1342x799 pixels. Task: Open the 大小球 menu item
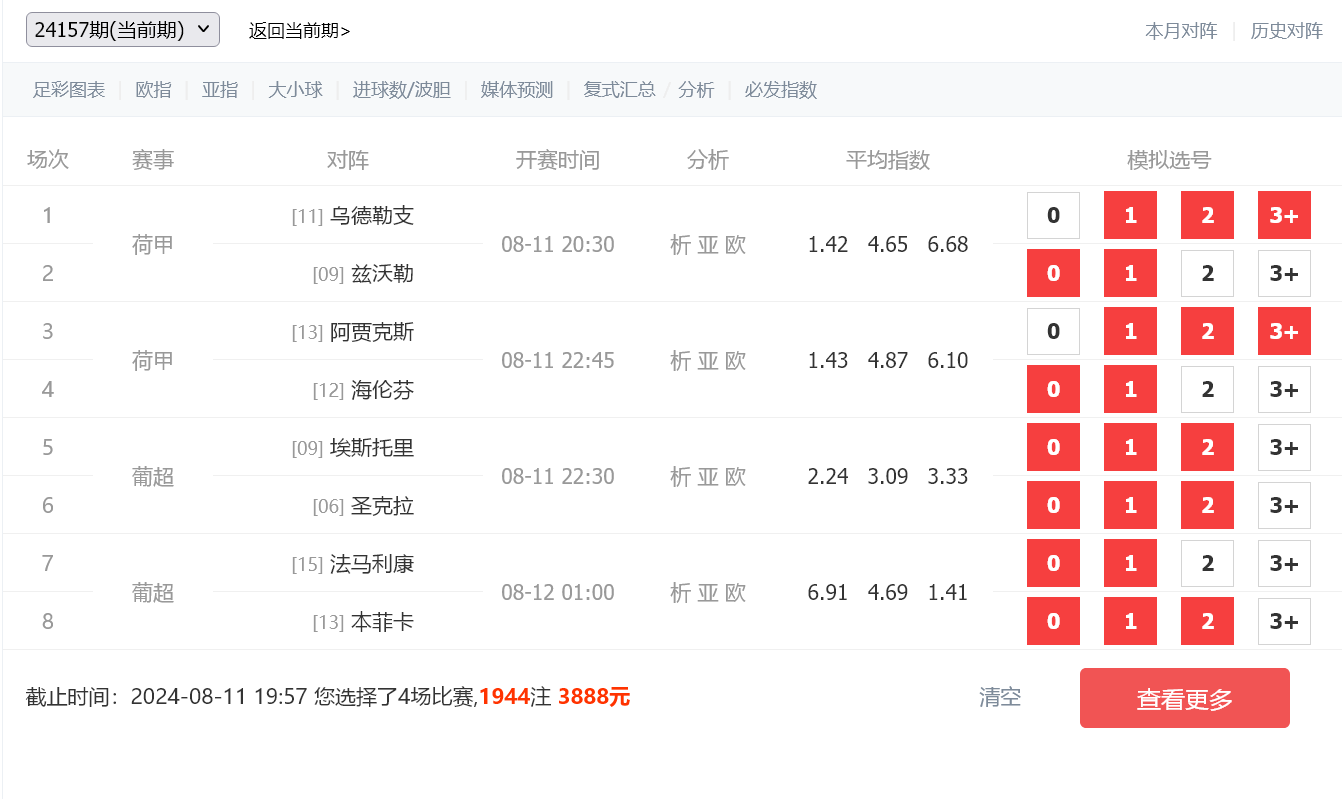click(295, 90)
